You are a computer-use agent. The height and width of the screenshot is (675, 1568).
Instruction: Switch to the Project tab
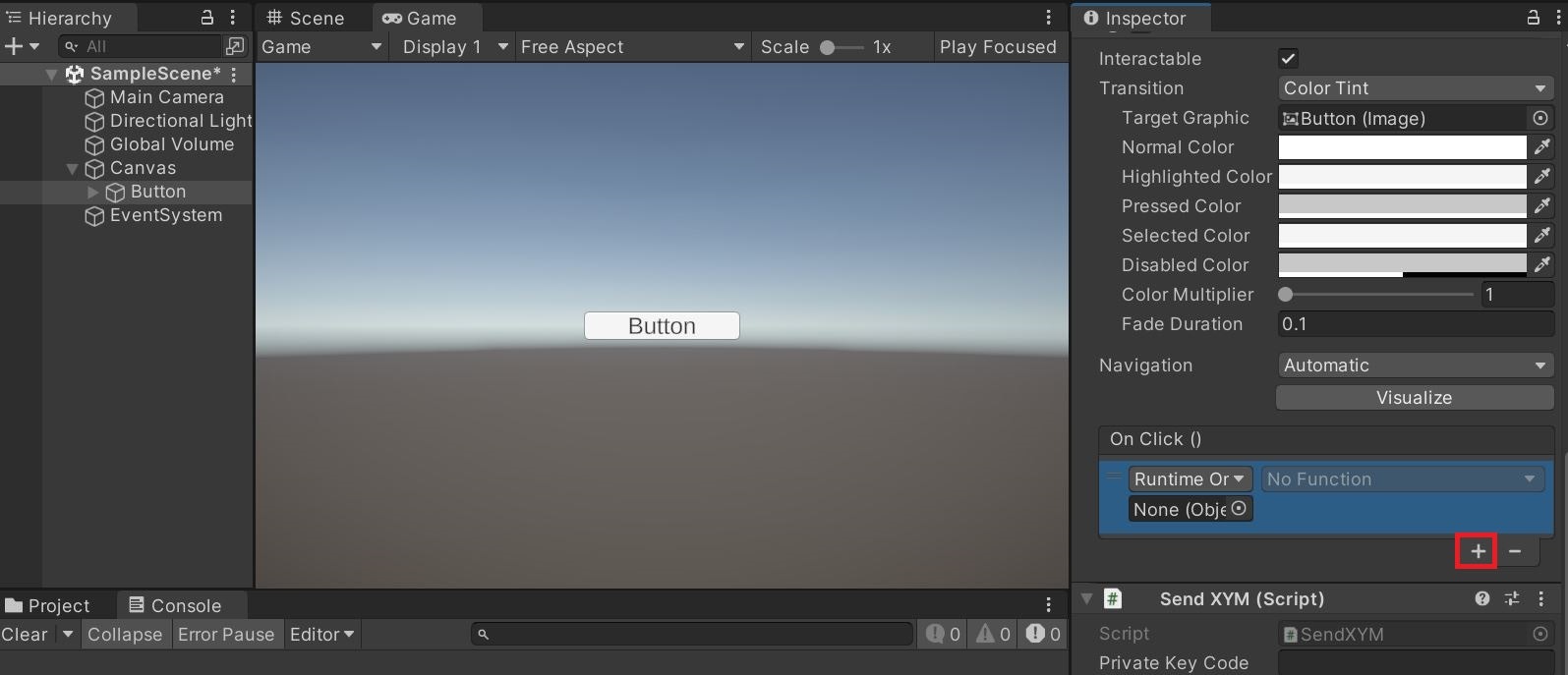tap(48, 605)
